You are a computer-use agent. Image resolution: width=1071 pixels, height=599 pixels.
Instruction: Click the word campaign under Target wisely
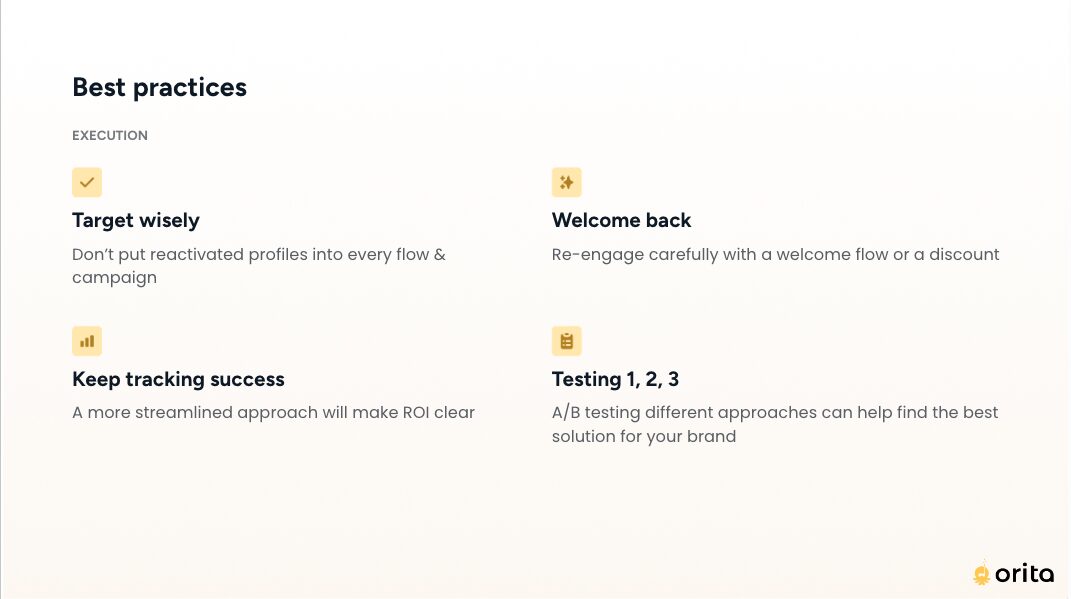115,278
